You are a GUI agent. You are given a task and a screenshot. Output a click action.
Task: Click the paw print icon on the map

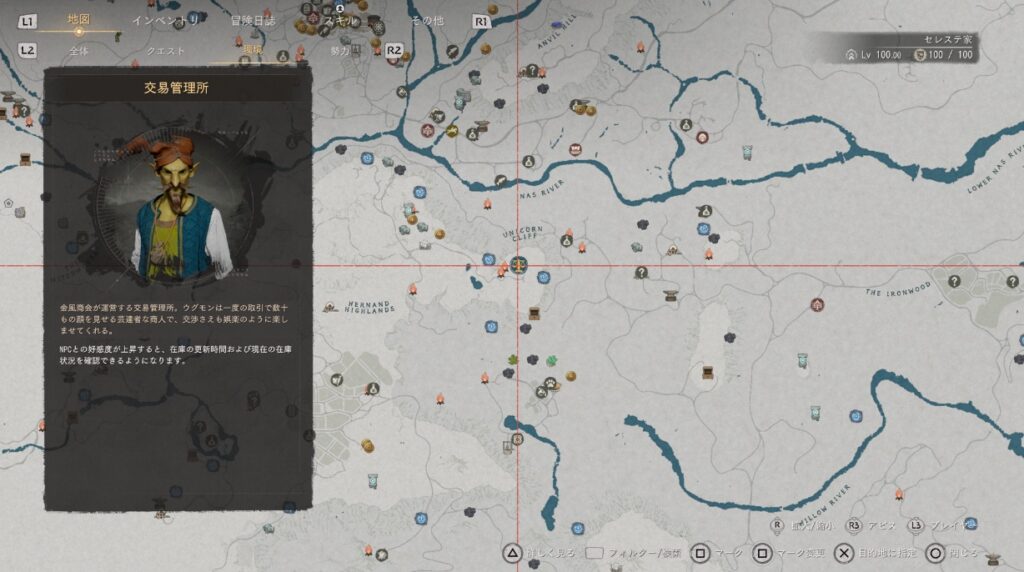tap(549, 381)
